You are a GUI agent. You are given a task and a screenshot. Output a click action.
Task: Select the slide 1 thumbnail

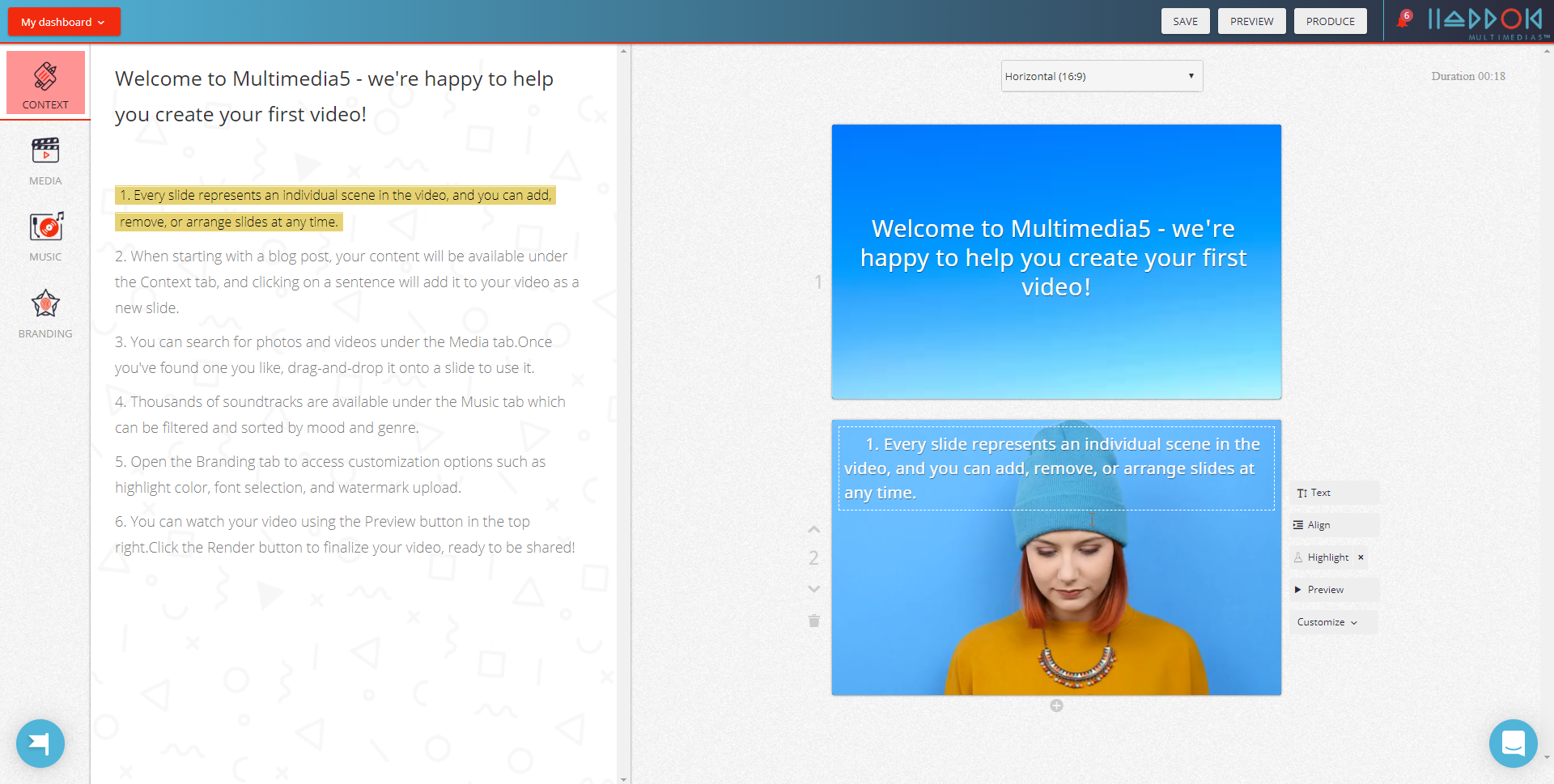(1056, 261)
